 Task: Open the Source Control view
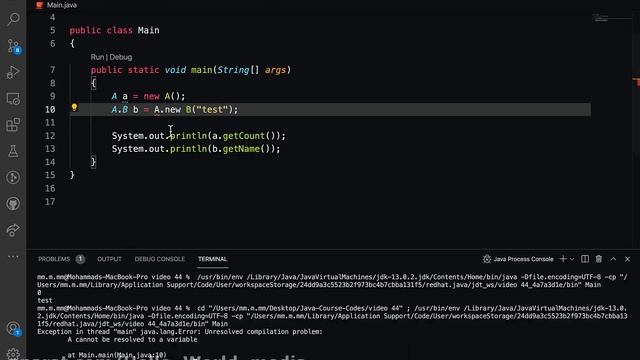[13, 46]
